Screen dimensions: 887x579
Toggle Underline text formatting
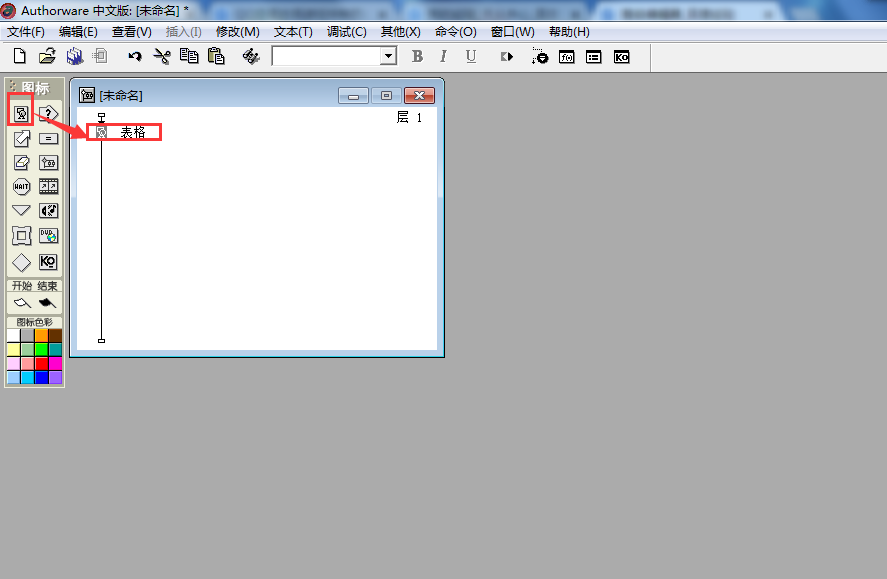[x=471, y=57]
